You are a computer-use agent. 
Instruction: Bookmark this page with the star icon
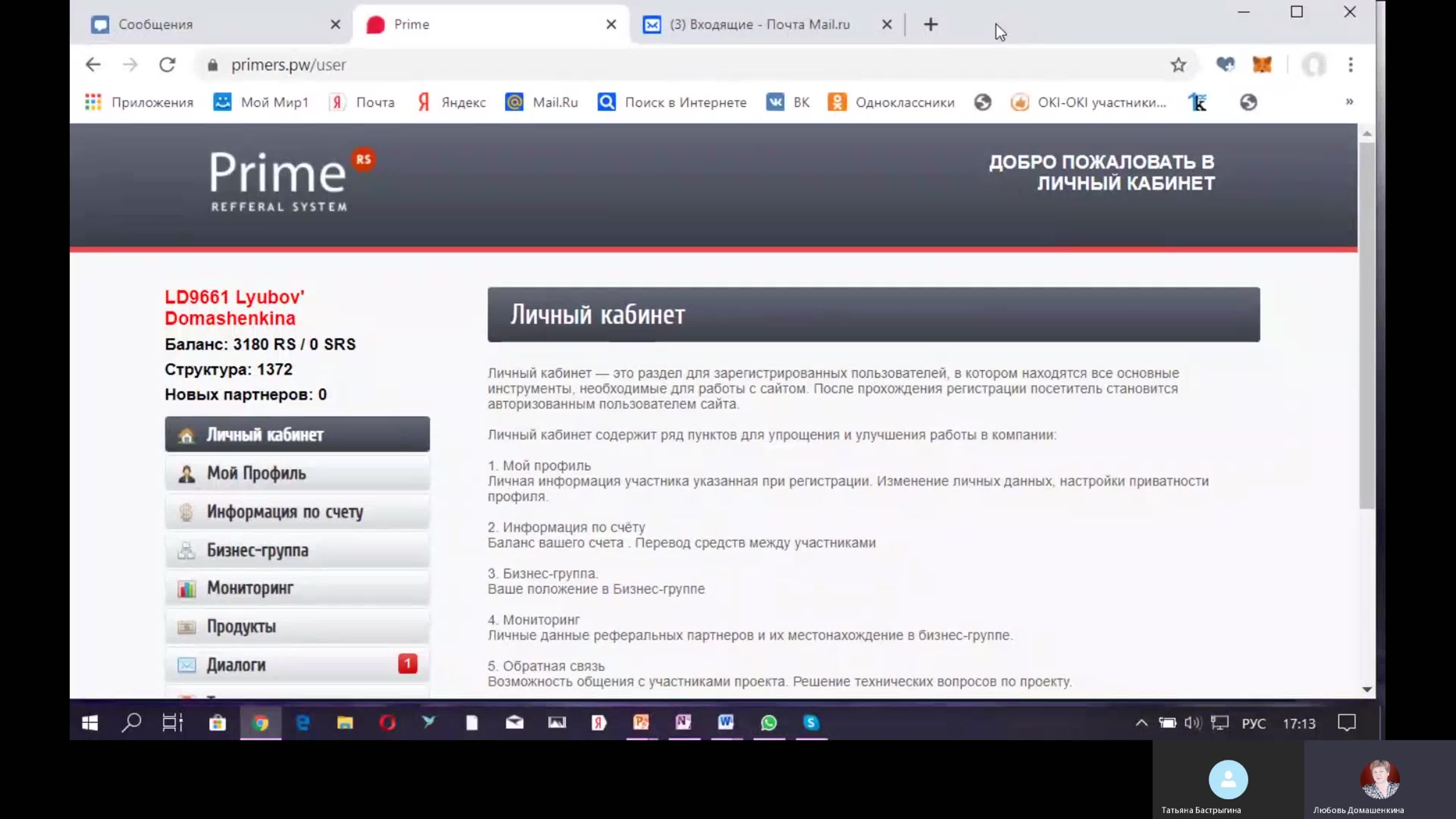coord(1178,65)
